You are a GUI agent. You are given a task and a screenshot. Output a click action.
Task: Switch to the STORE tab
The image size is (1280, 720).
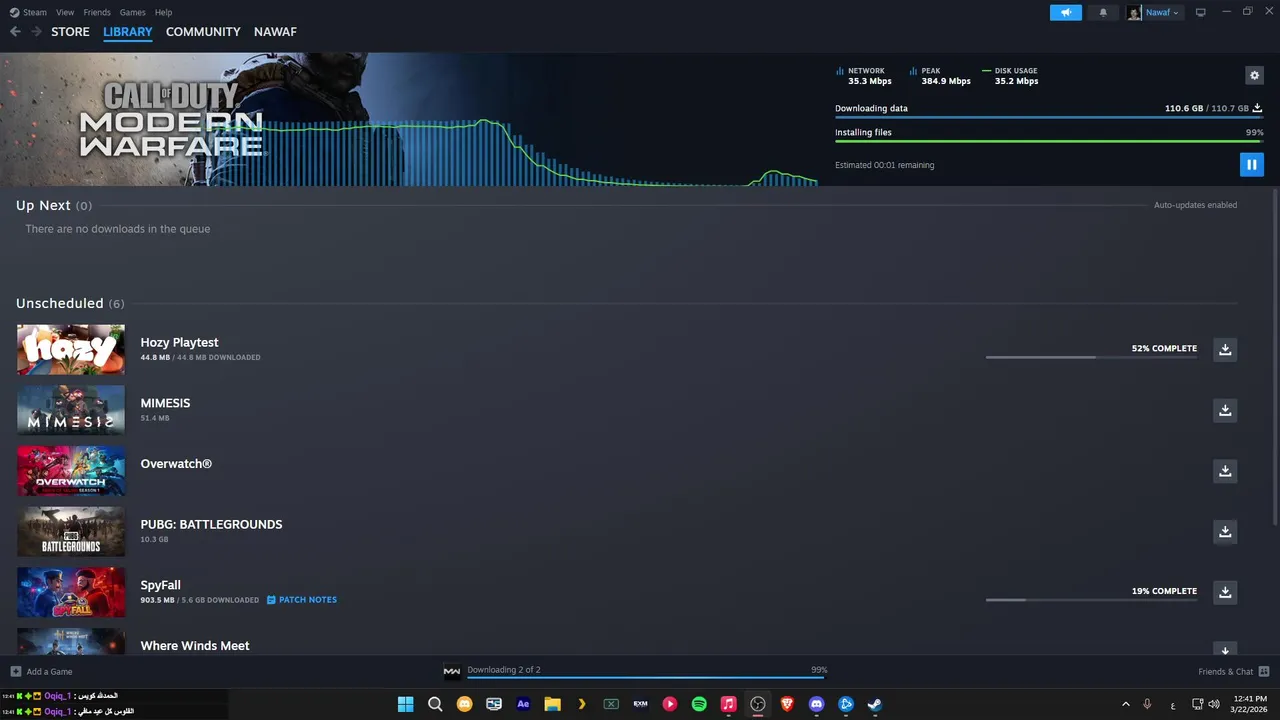click(x=70, y=31)
